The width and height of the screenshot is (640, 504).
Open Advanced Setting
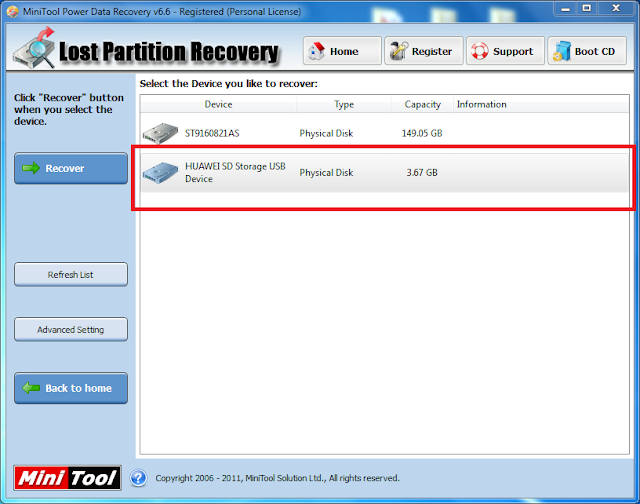click(x=71, y=330)
